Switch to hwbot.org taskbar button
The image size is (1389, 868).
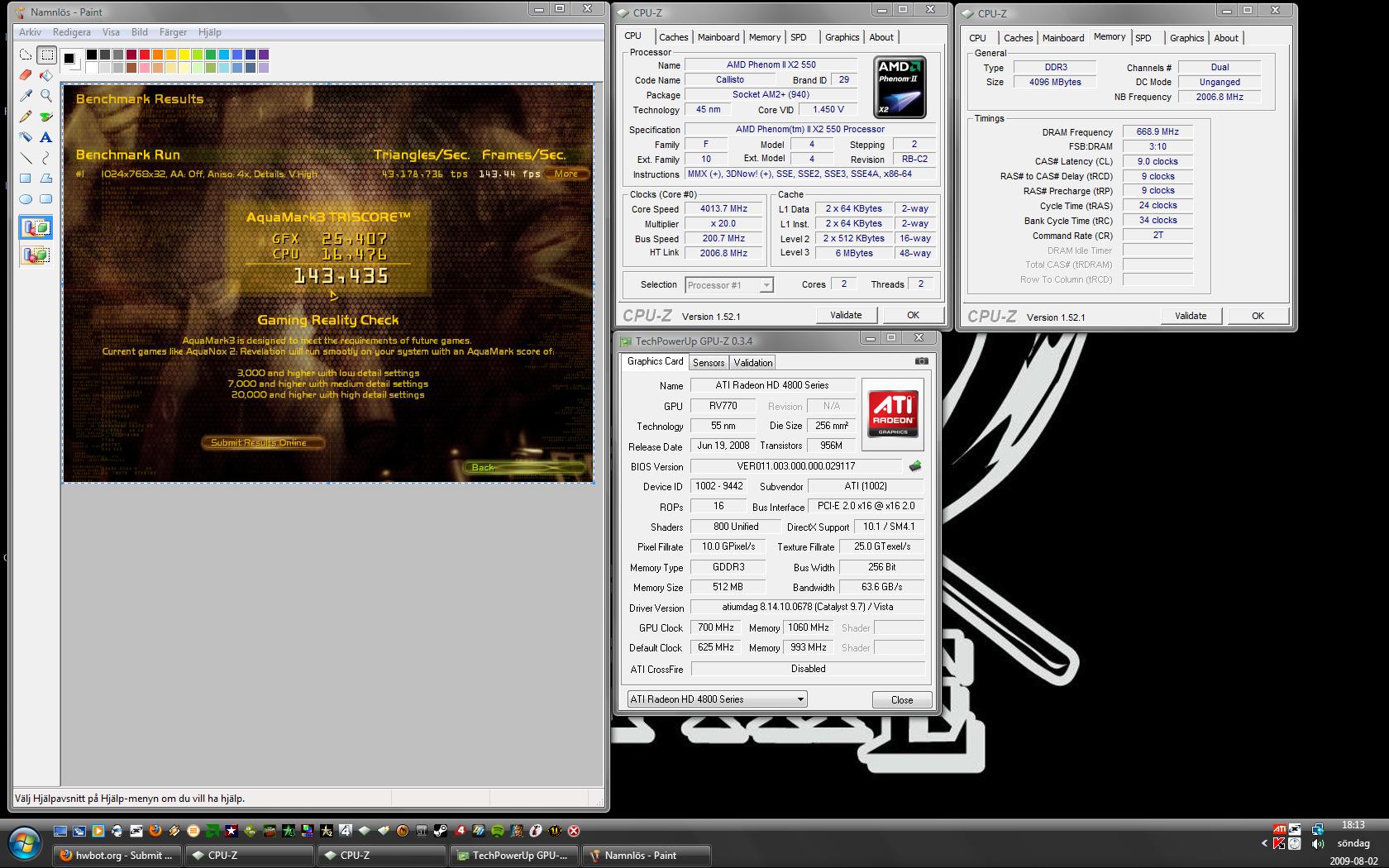pos(117,856)
